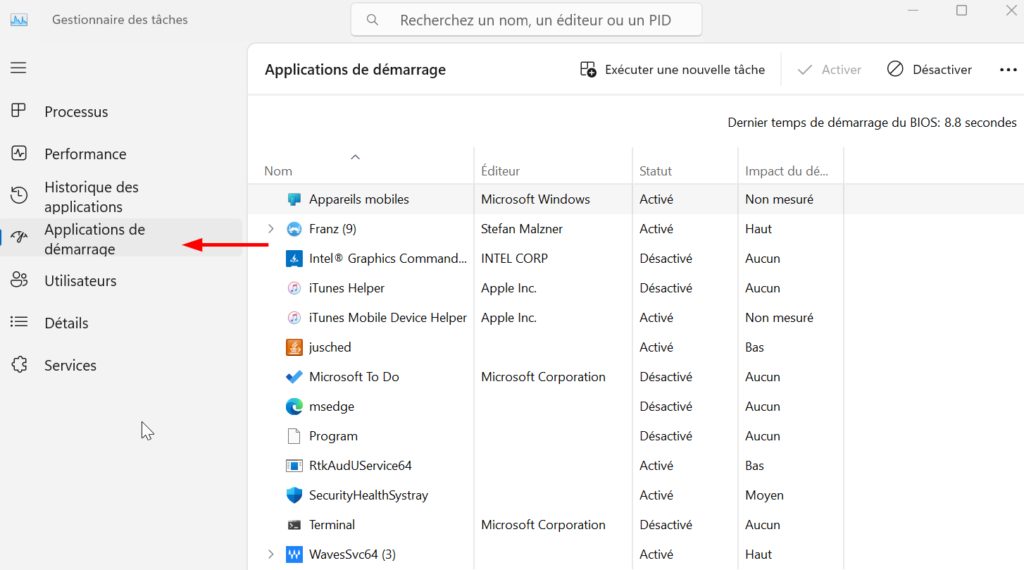The height and width of the screenshot is (570, 1024).
Task: Click the WavesSvc64 icon
Action: tap(295, 554)
